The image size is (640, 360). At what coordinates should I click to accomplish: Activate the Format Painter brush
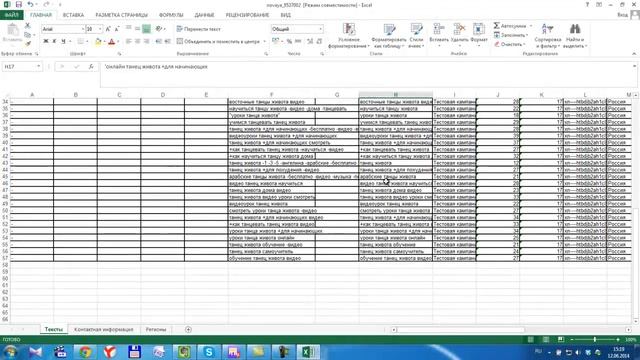[x=28, y=44]
